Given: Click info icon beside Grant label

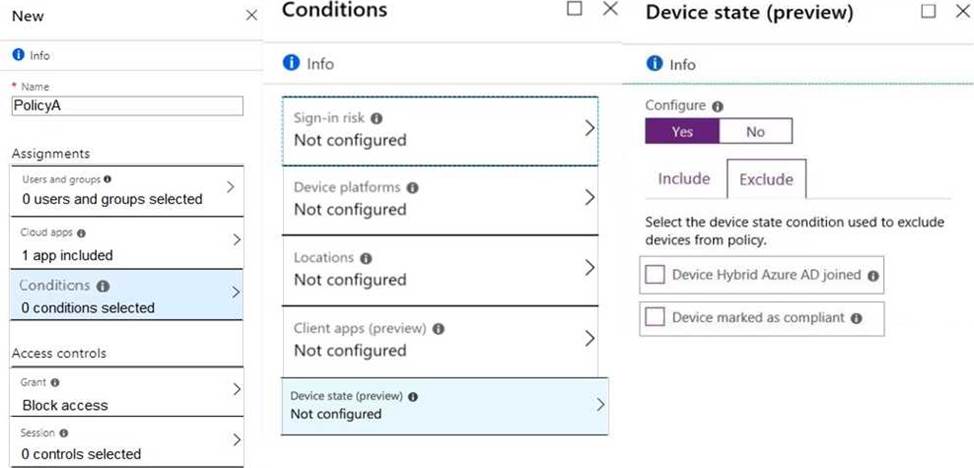Looking at the screenshot, I should click(54, 382).
